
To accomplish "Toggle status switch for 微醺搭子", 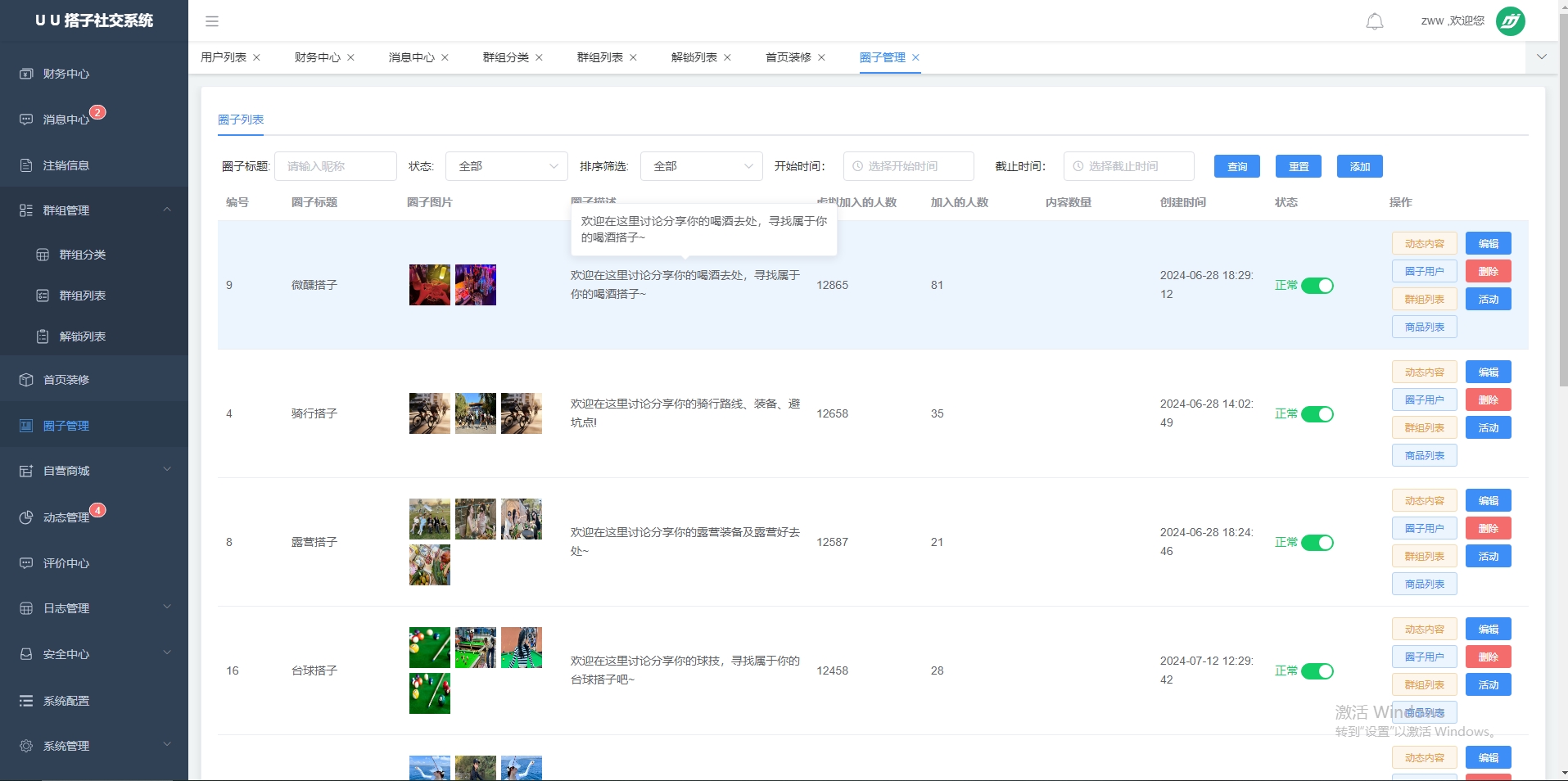I will pyautogui.click(x=1317, y=286).
